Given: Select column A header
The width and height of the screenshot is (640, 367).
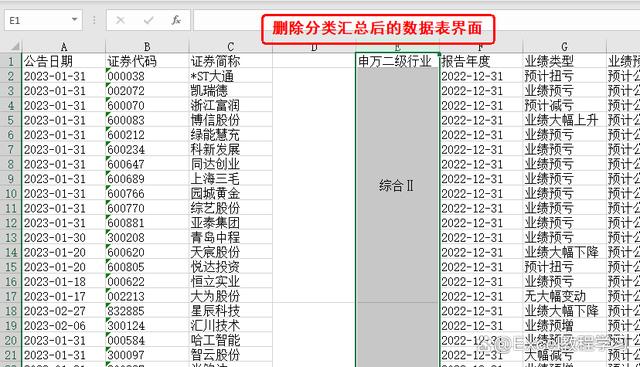Looking at the screenshot, I should click(x=64, y=47).
